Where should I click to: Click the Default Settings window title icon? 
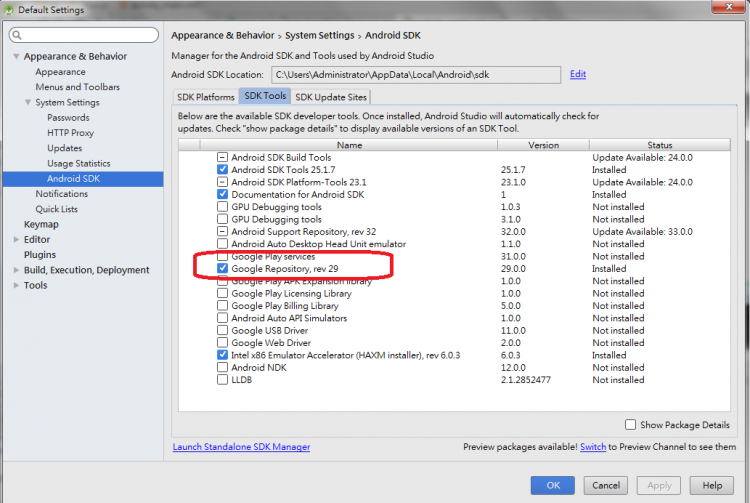11,10
